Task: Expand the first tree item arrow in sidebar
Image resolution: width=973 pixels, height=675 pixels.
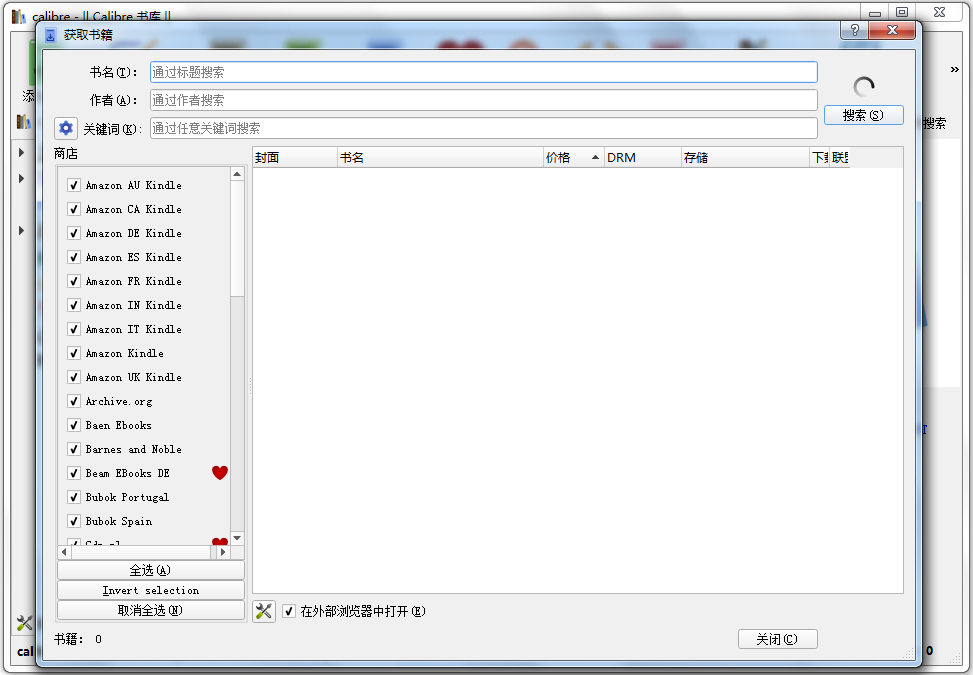Action: pyautogui.click(x=21, y=153)
